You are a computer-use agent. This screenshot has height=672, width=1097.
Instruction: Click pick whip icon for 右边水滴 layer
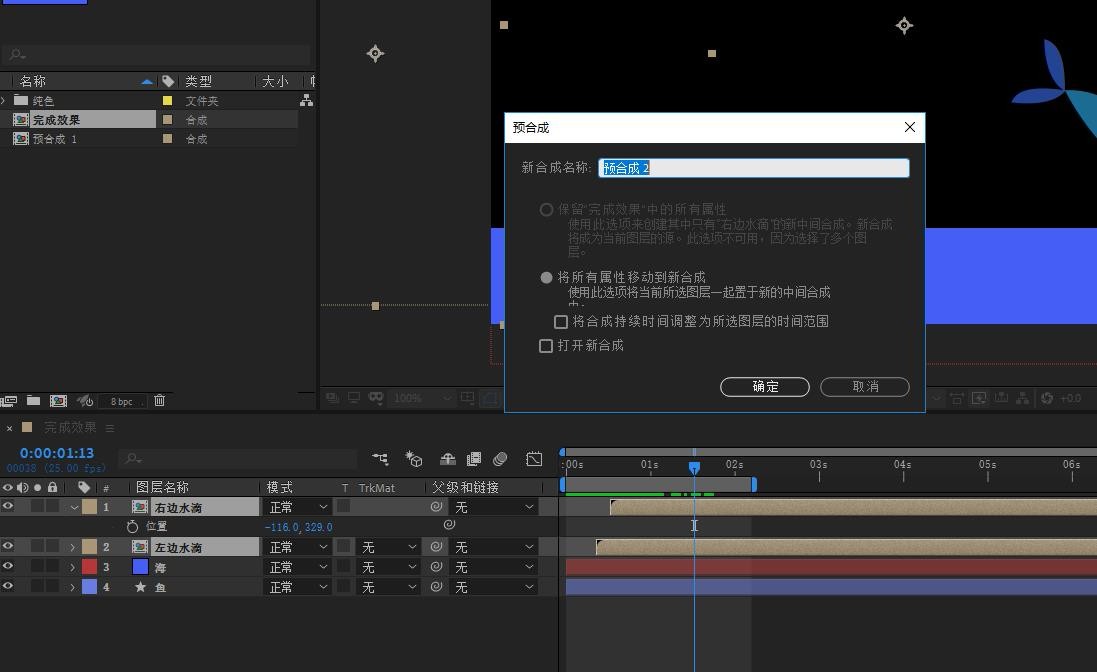pos(437,506)
